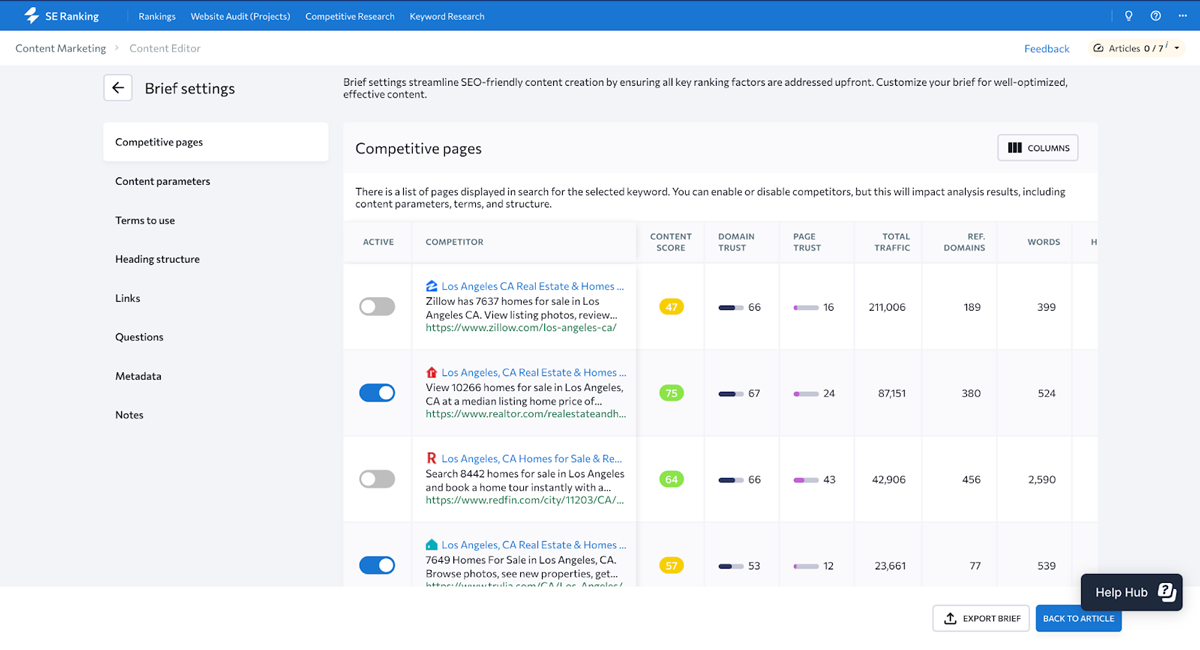The image size is (1200, 650).
Task: Click the Realtor.com favicon icon
Action: point(432,372)
